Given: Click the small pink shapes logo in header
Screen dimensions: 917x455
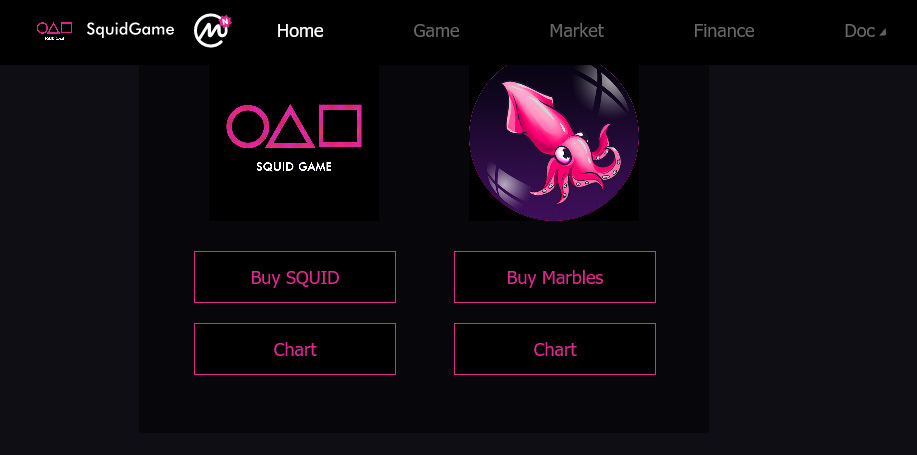Looking at the screenshot, I should click(x=54, y=30).
